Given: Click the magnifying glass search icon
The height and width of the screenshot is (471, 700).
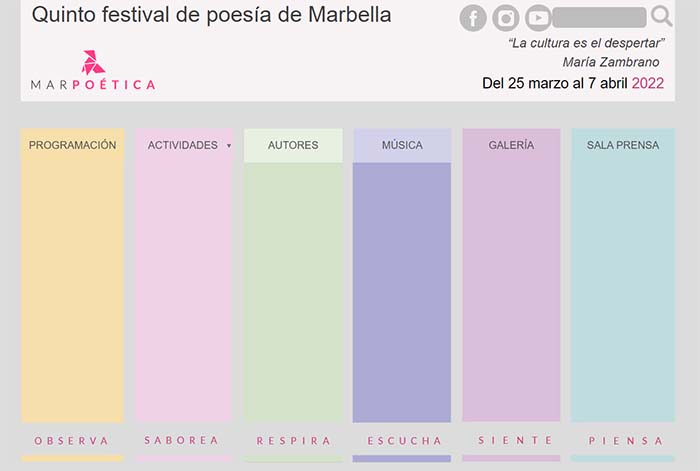Looking at the screenshot, I should [661, 17].
